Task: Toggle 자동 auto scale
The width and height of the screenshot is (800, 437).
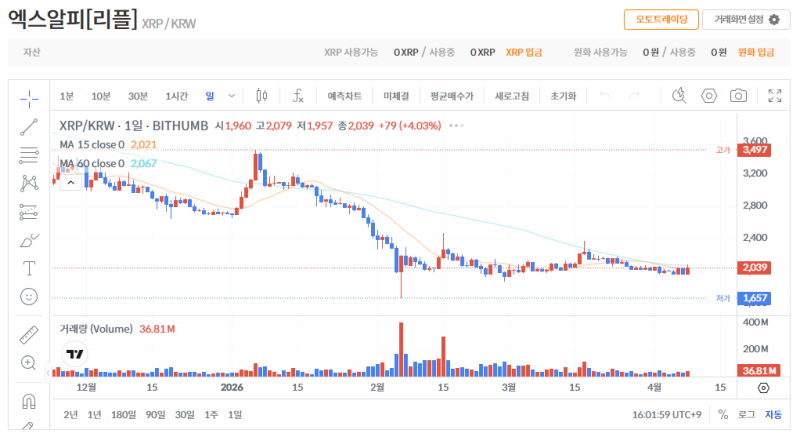Action: pos(773,415)
